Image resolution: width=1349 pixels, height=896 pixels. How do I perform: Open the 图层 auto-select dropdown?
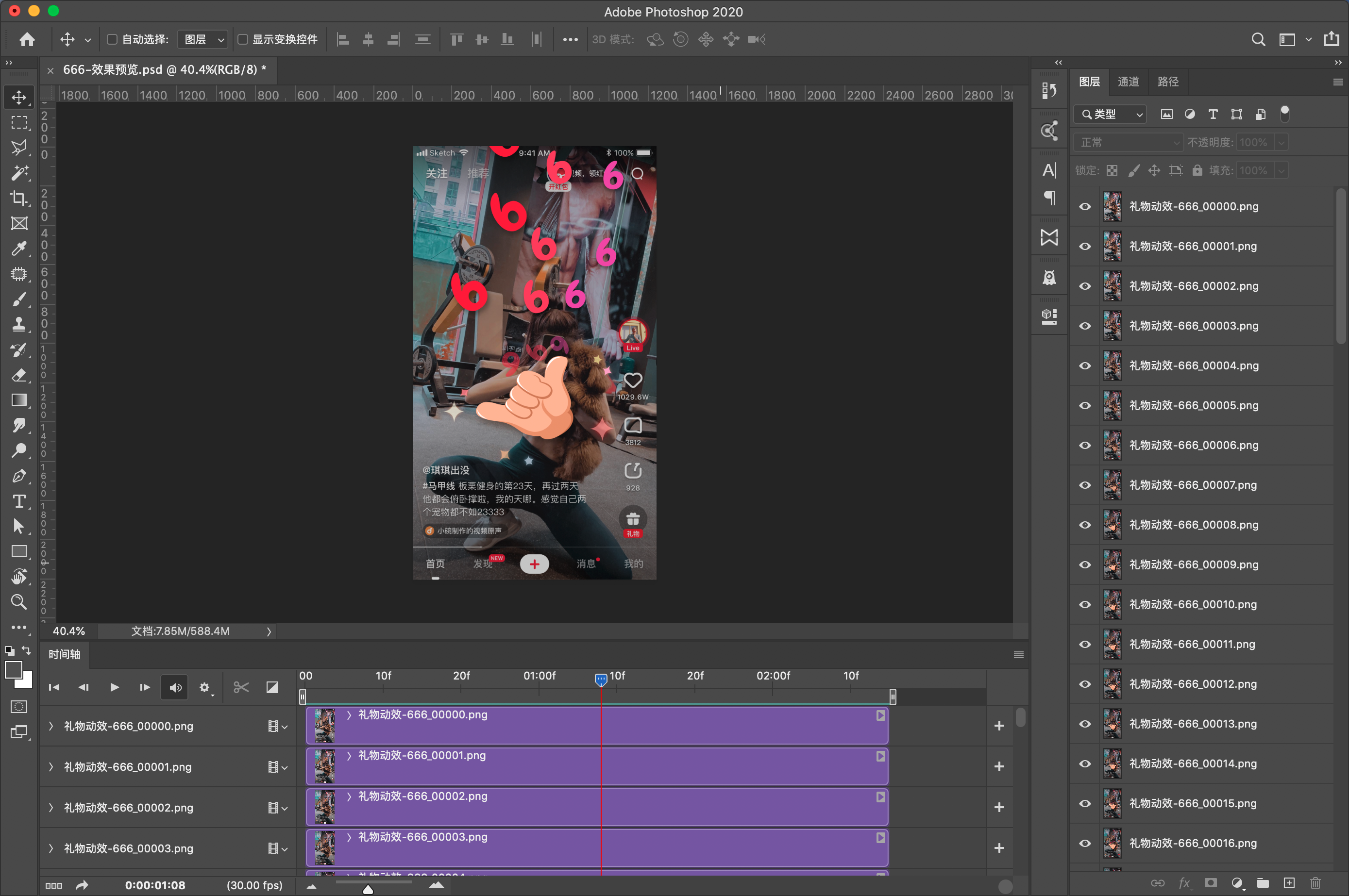click(203, 39)
